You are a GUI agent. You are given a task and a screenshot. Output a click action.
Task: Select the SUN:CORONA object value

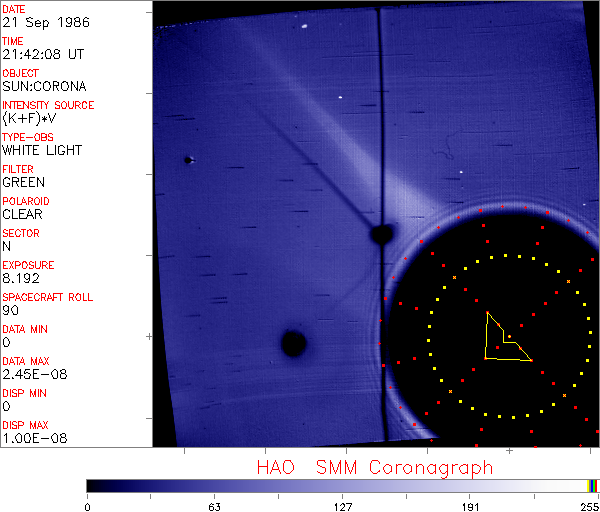coord(44,86)
